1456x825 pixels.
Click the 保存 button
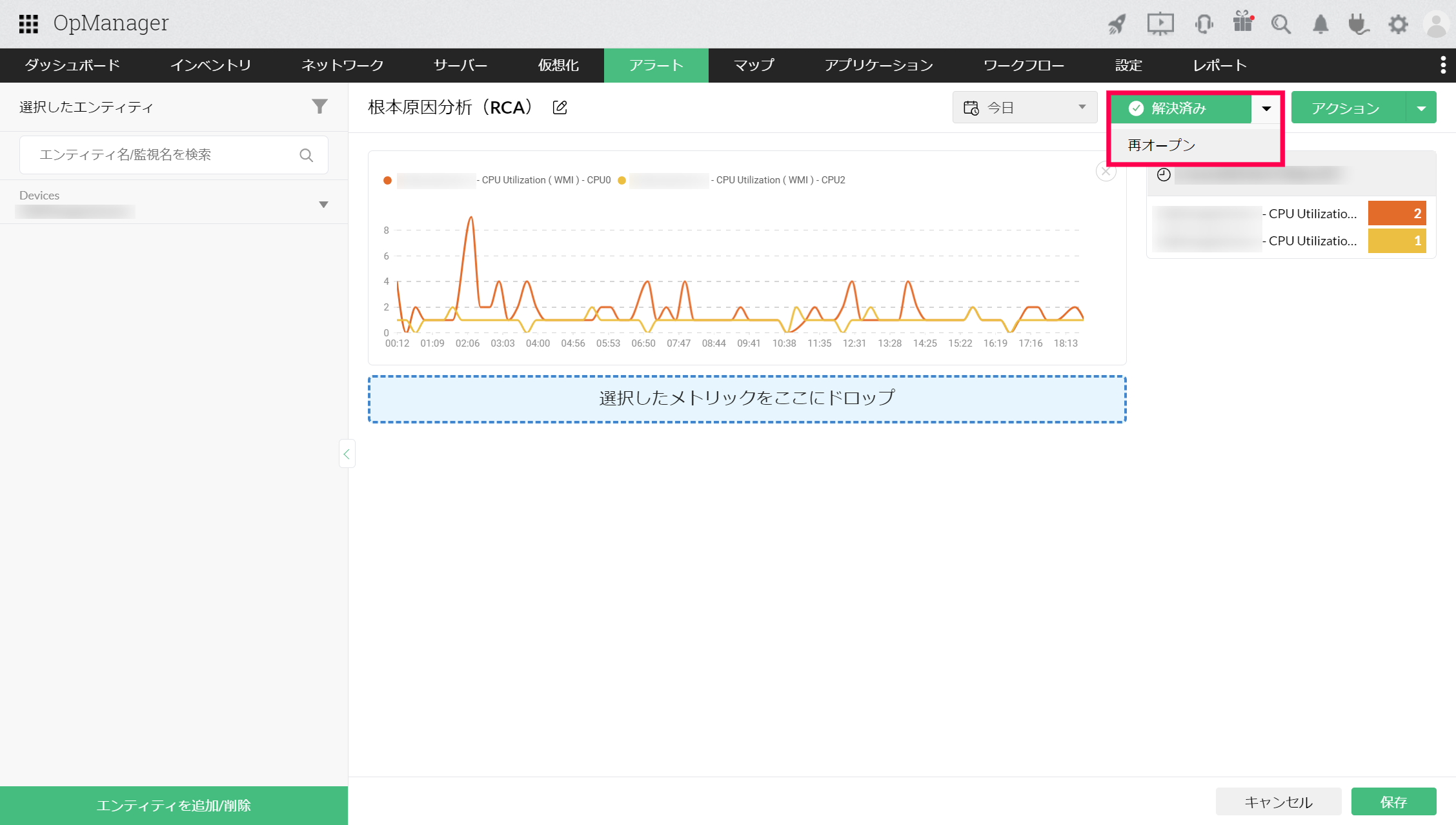point(1393,802)
